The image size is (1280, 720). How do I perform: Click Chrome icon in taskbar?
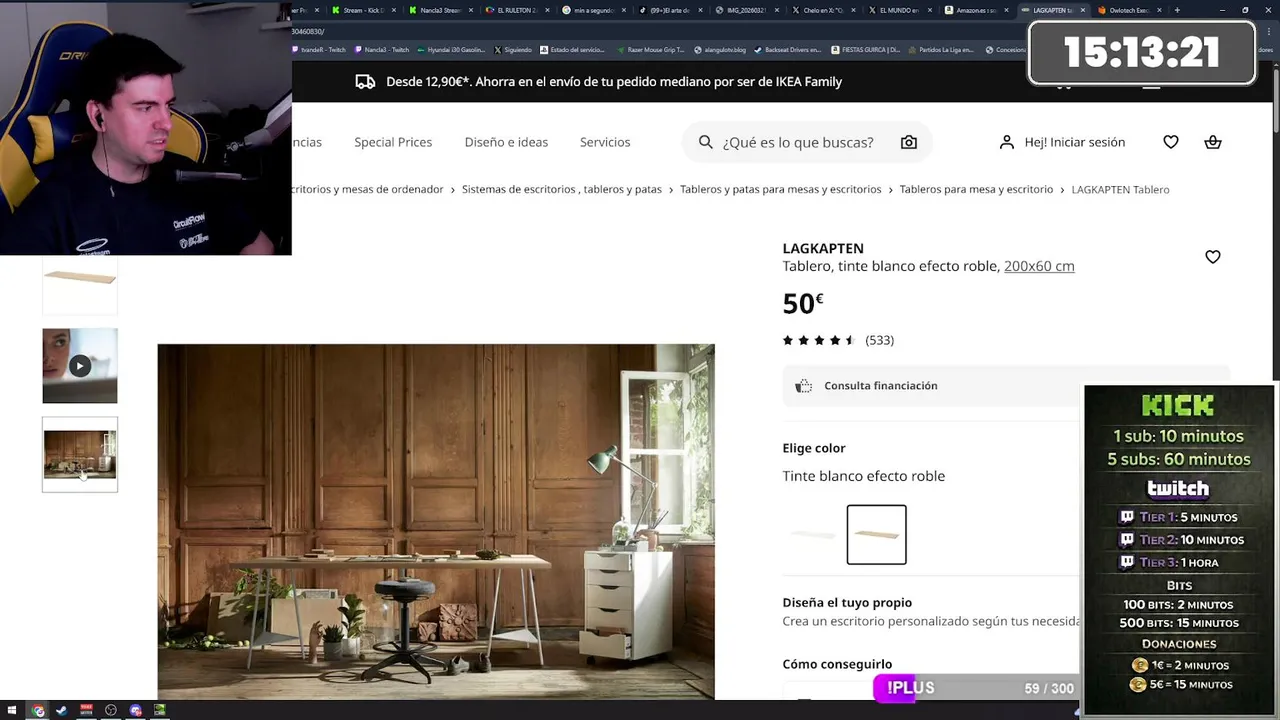pos(37,710)
